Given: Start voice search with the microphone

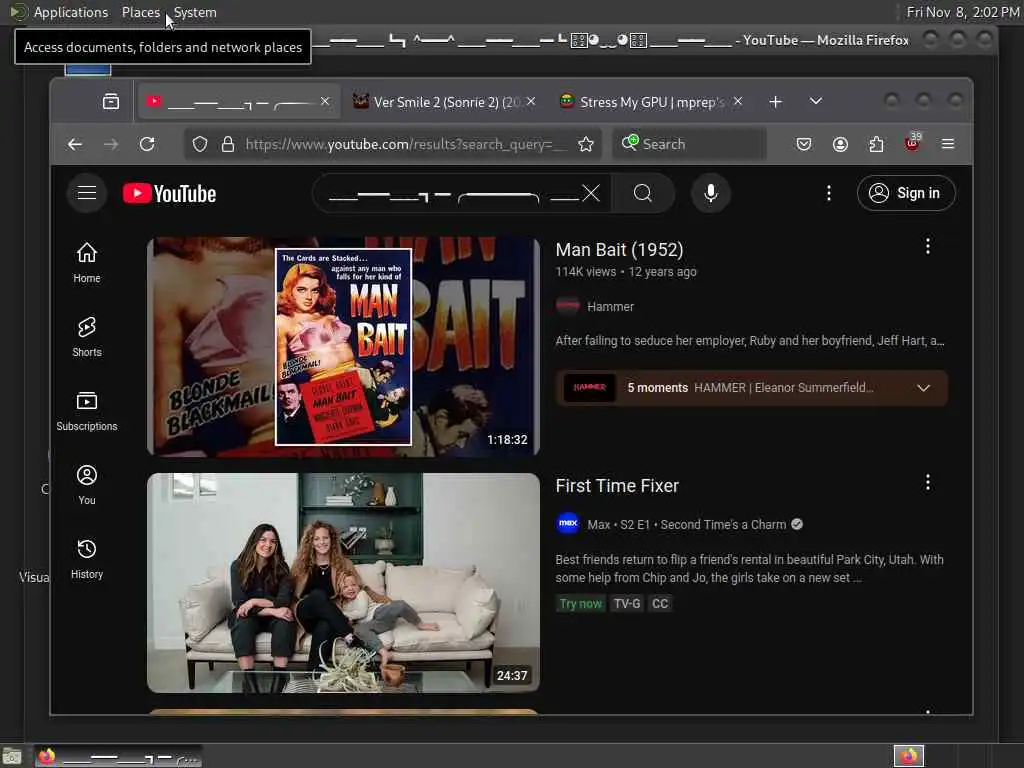Looking at the screenshot, I should [x=711, y=193].
